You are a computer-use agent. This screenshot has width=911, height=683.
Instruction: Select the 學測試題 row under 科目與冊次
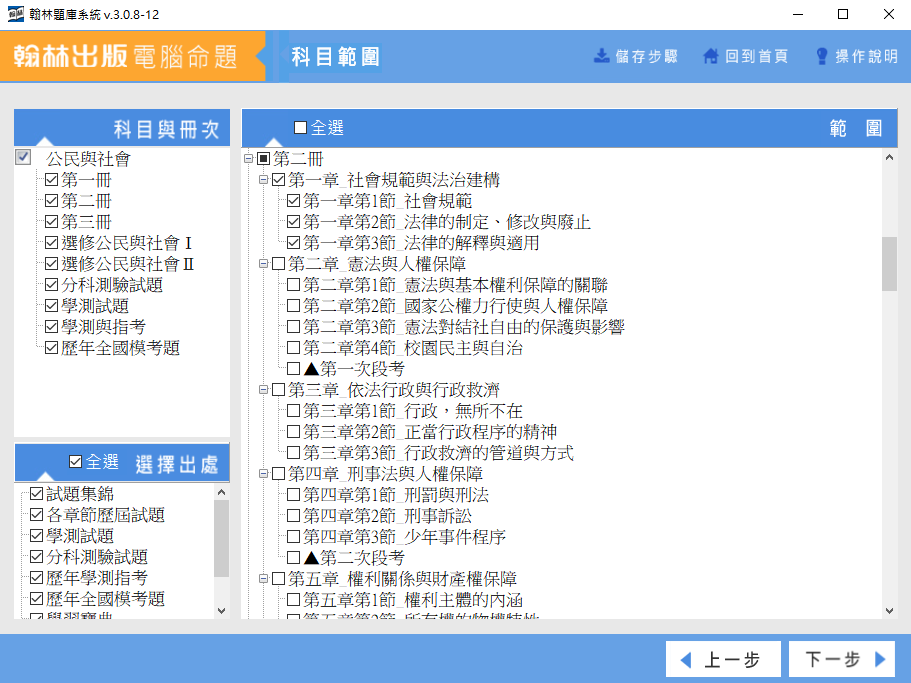click(x=95, y=306)
